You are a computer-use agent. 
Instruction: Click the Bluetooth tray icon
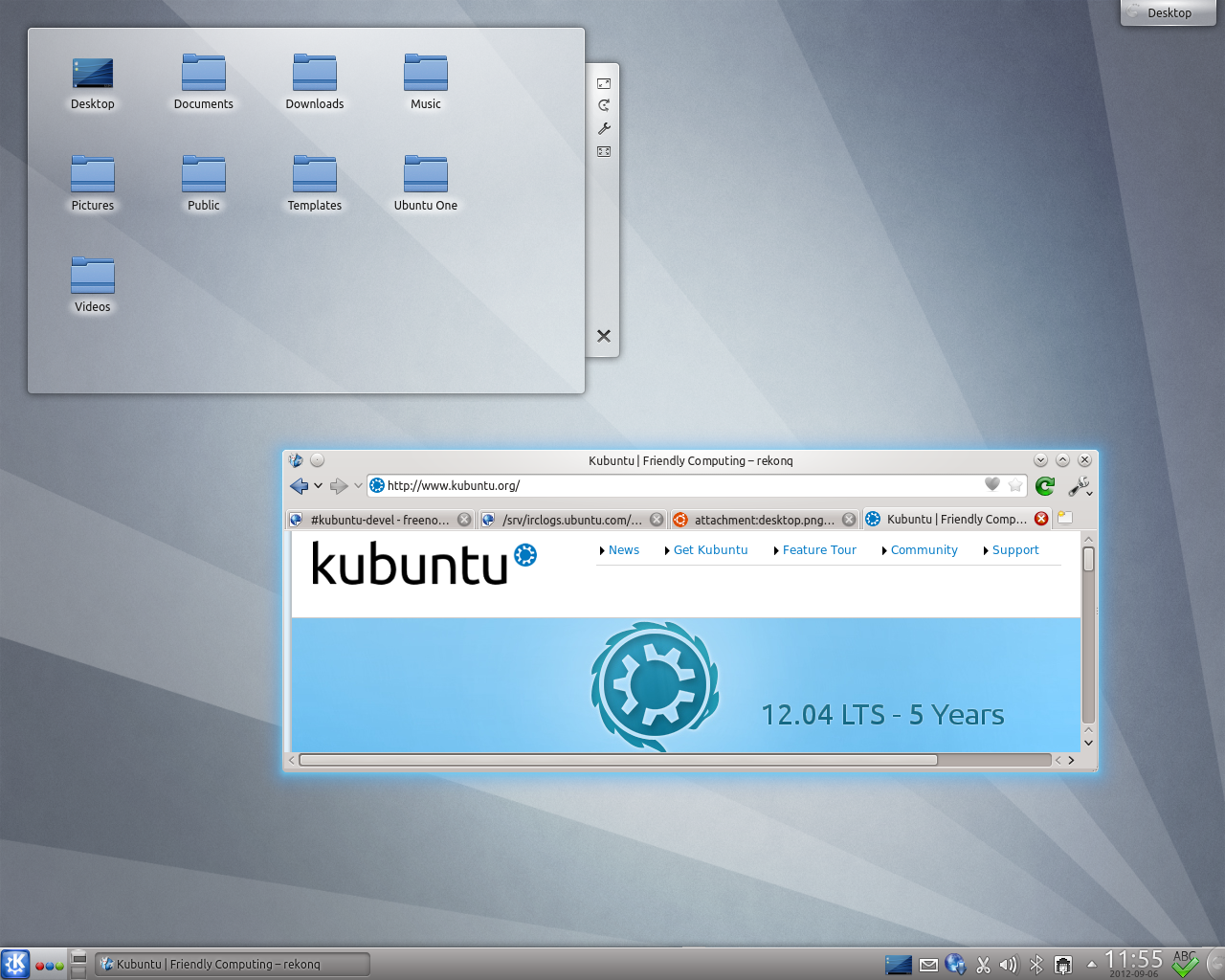1036,965
